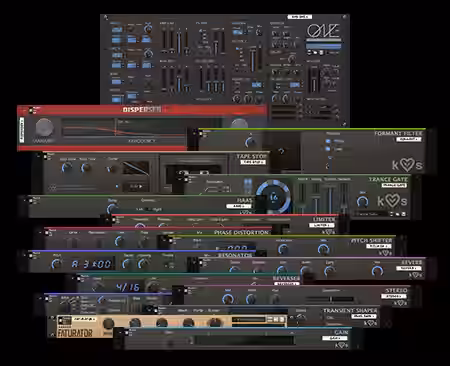Viewport: 450px width, 366px height.
Task: Open the Stereo preset dropdown
Action: click(x=394, y=296)
